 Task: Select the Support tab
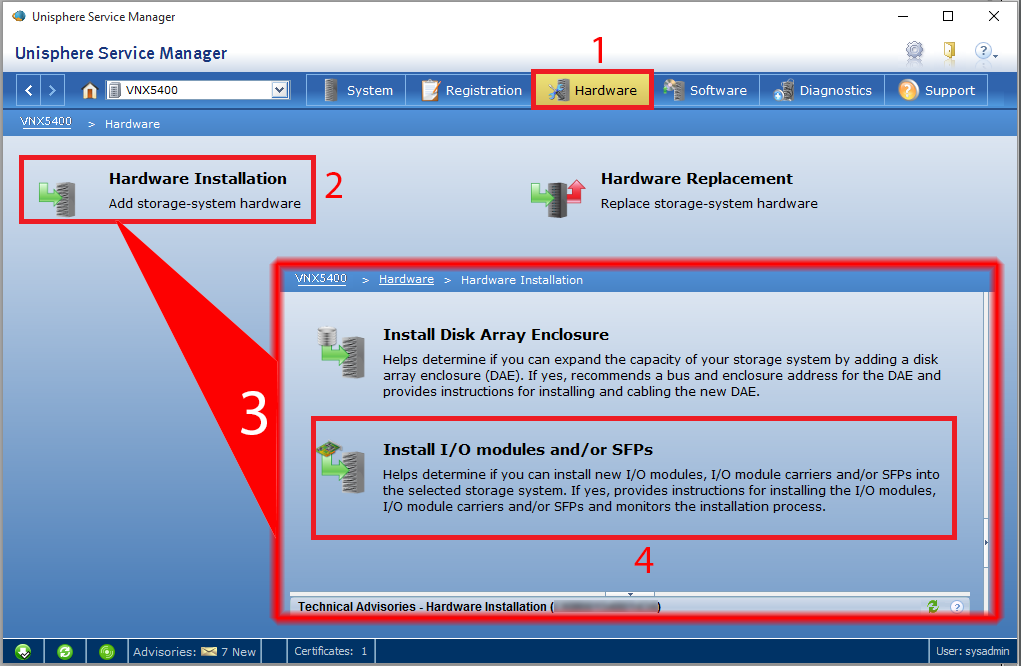pos(936,90)
